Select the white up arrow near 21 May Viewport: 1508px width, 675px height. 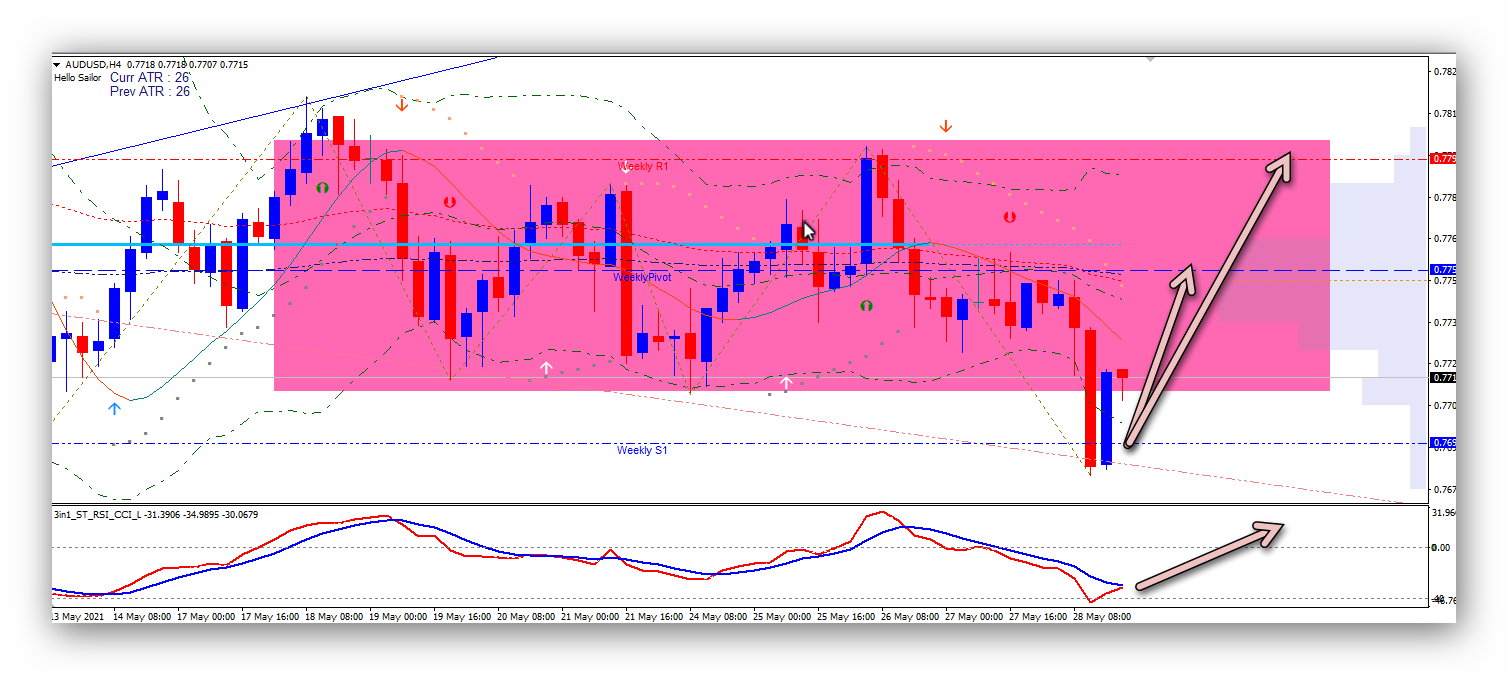(x=546, y=369)
